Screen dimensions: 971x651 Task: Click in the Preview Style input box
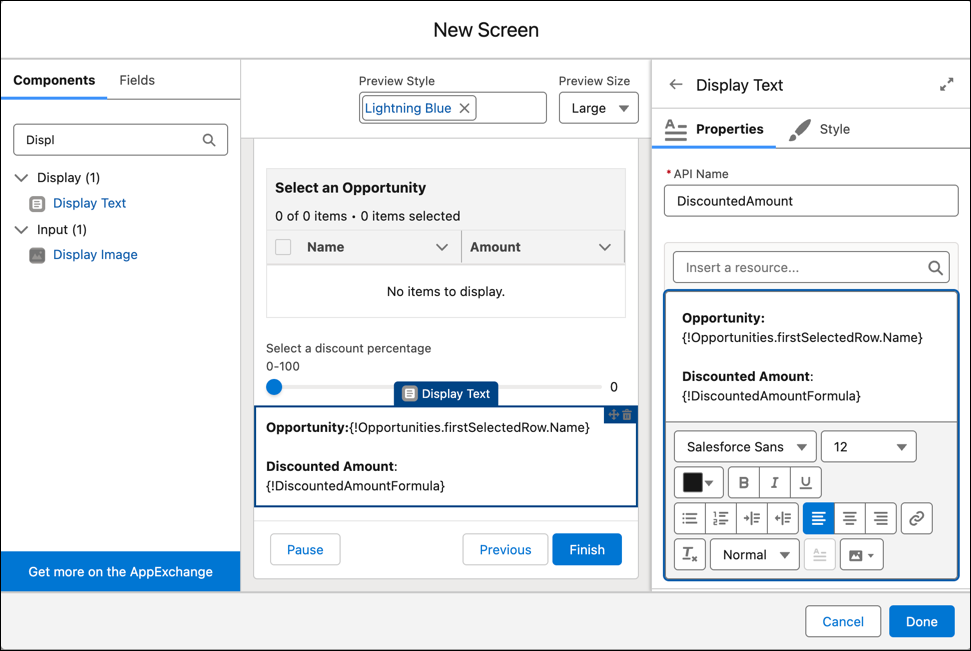453,108
